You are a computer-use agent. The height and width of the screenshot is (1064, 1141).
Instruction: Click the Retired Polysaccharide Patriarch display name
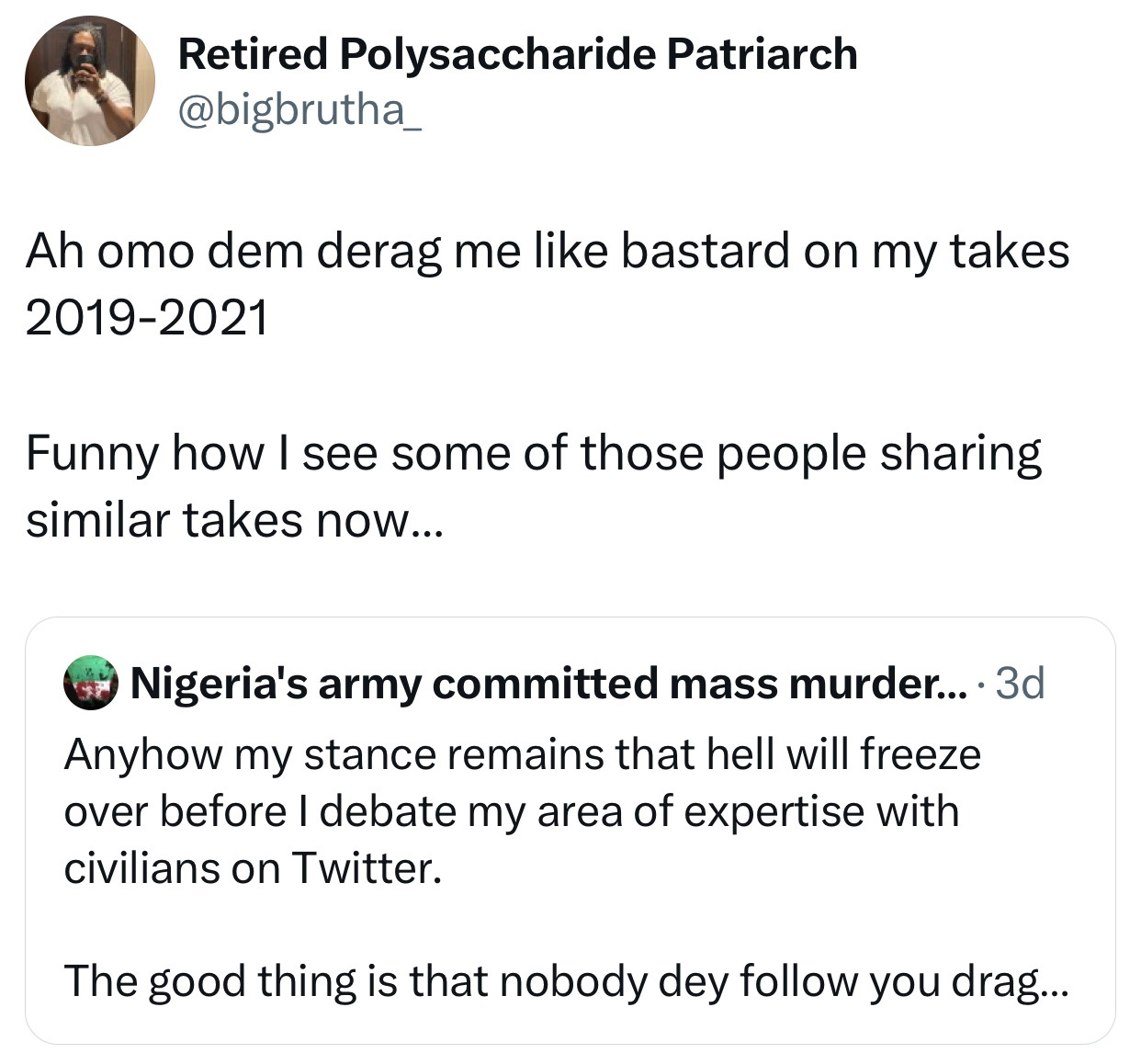(x=517, y=54)
